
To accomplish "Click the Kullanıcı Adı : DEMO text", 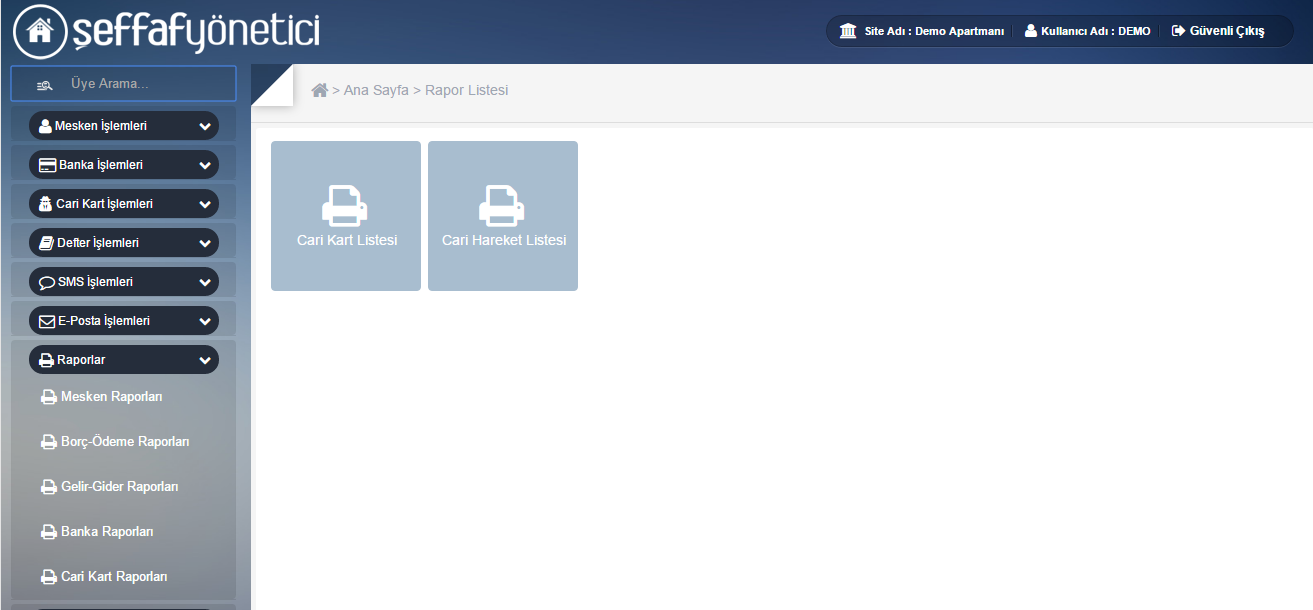I will (1096, 31).
